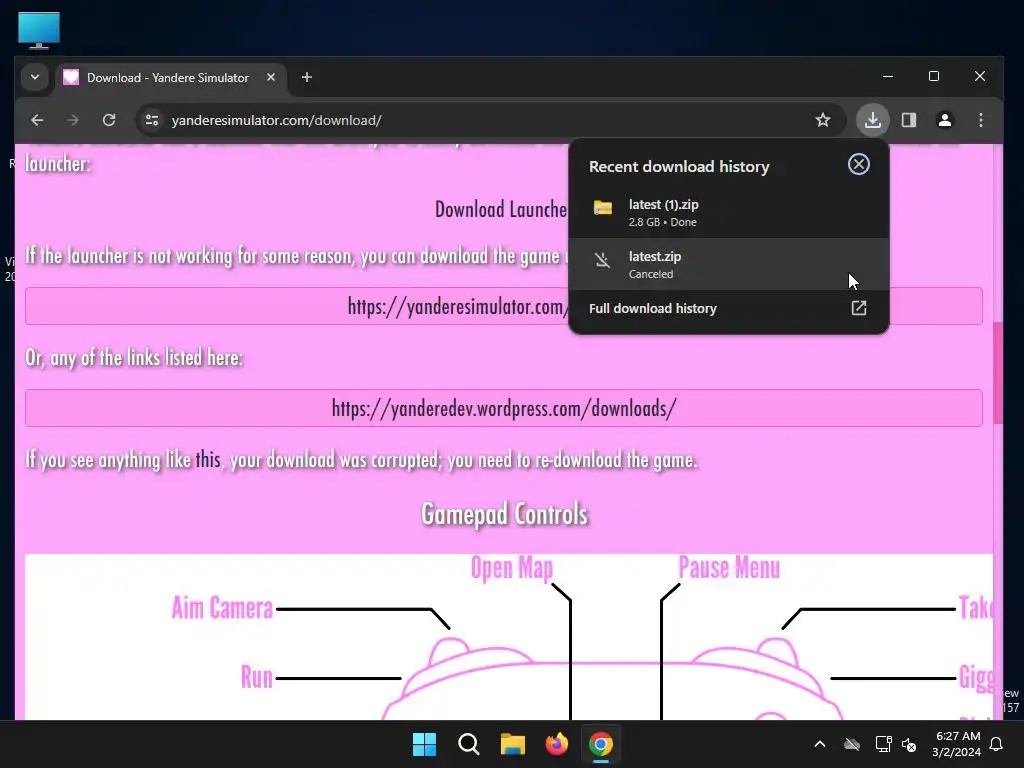Click the Gamepad Controls diagram image
Image resolution: width=1024 pixels, height=768 pixels.
(x=509, y=637)
